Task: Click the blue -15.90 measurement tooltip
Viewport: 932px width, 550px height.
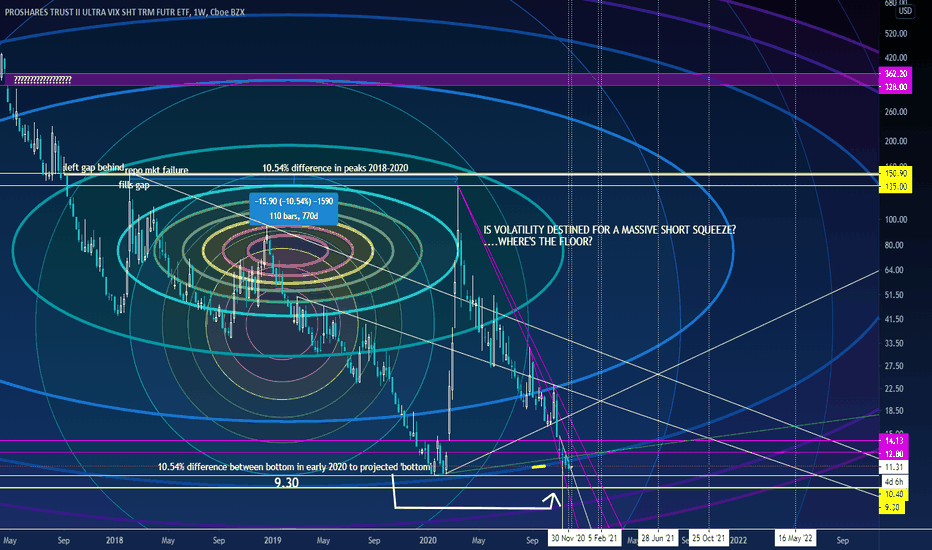Action: coord(294,209)
